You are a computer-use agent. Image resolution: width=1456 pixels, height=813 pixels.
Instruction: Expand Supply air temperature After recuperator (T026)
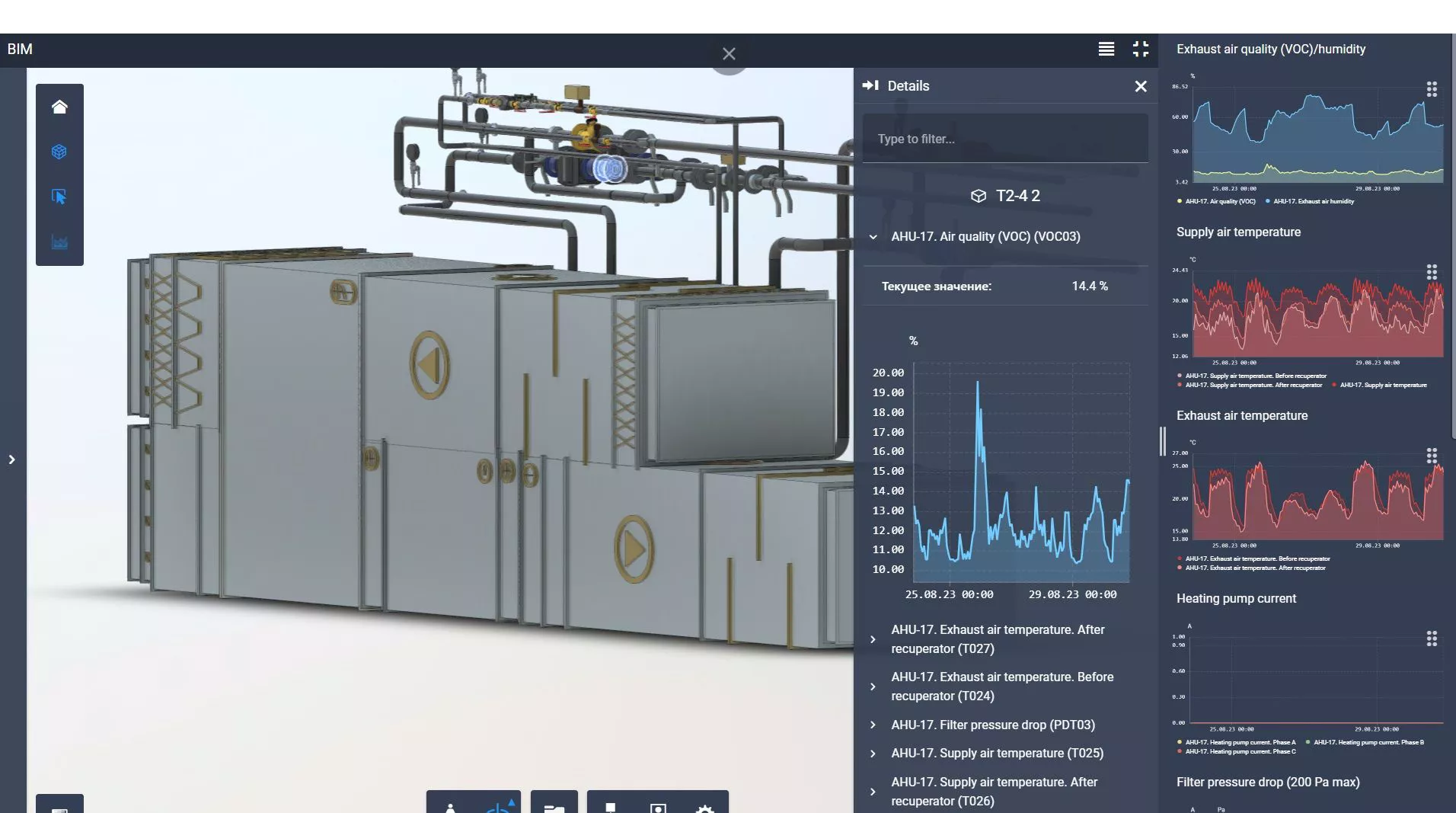pyautogui.click(x=873, y=792)
